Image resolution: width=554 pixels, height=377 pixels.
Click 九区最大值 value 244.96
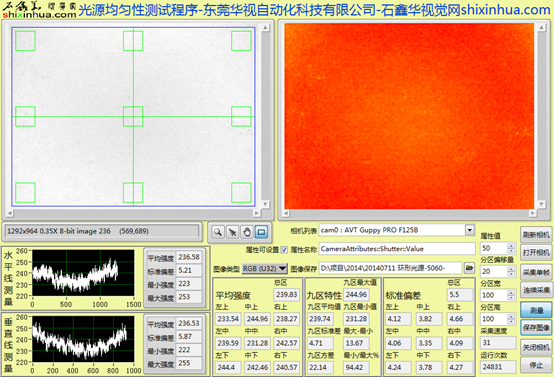pos(356,294)
